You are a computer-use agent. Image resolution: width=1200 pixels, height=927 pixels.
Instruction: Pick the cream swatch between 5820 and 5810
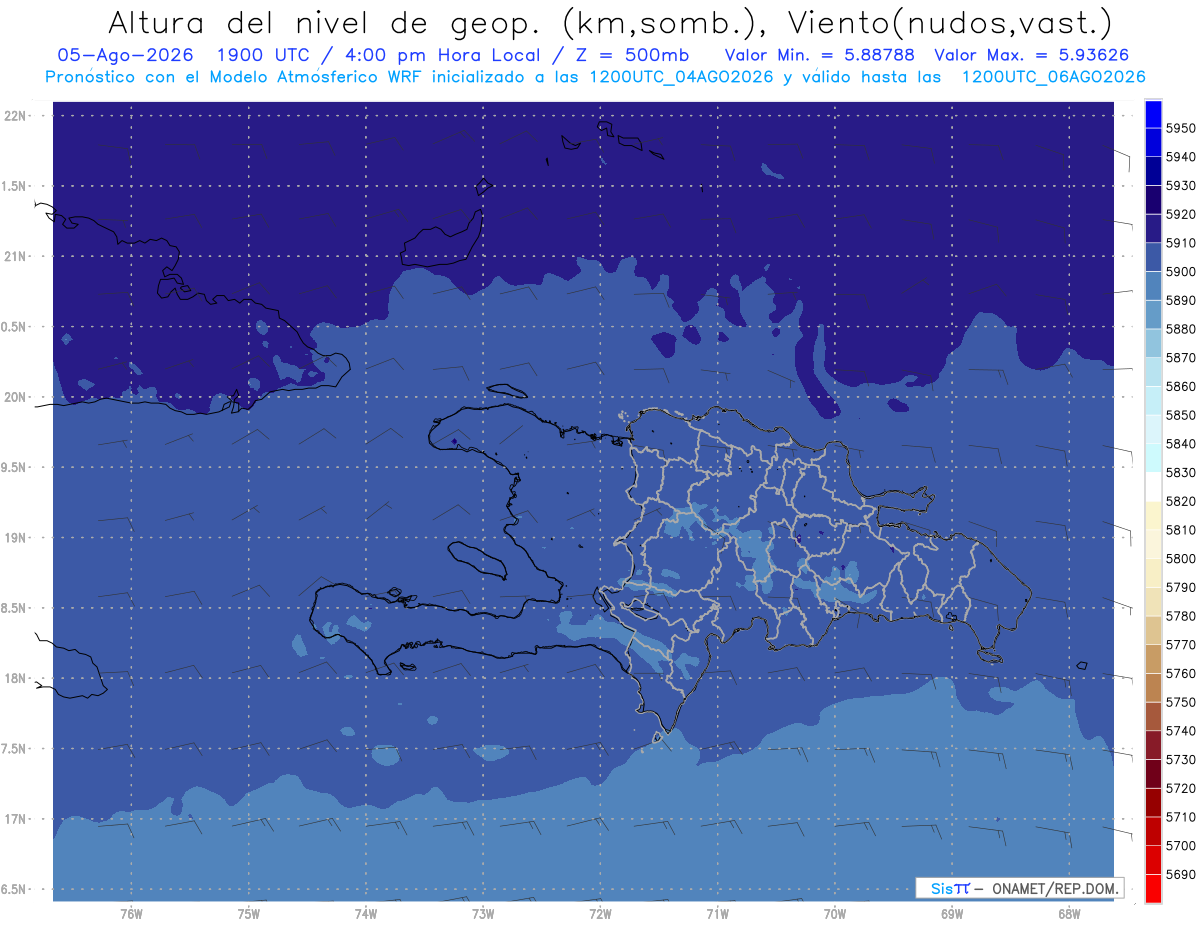pos(1152,516)
